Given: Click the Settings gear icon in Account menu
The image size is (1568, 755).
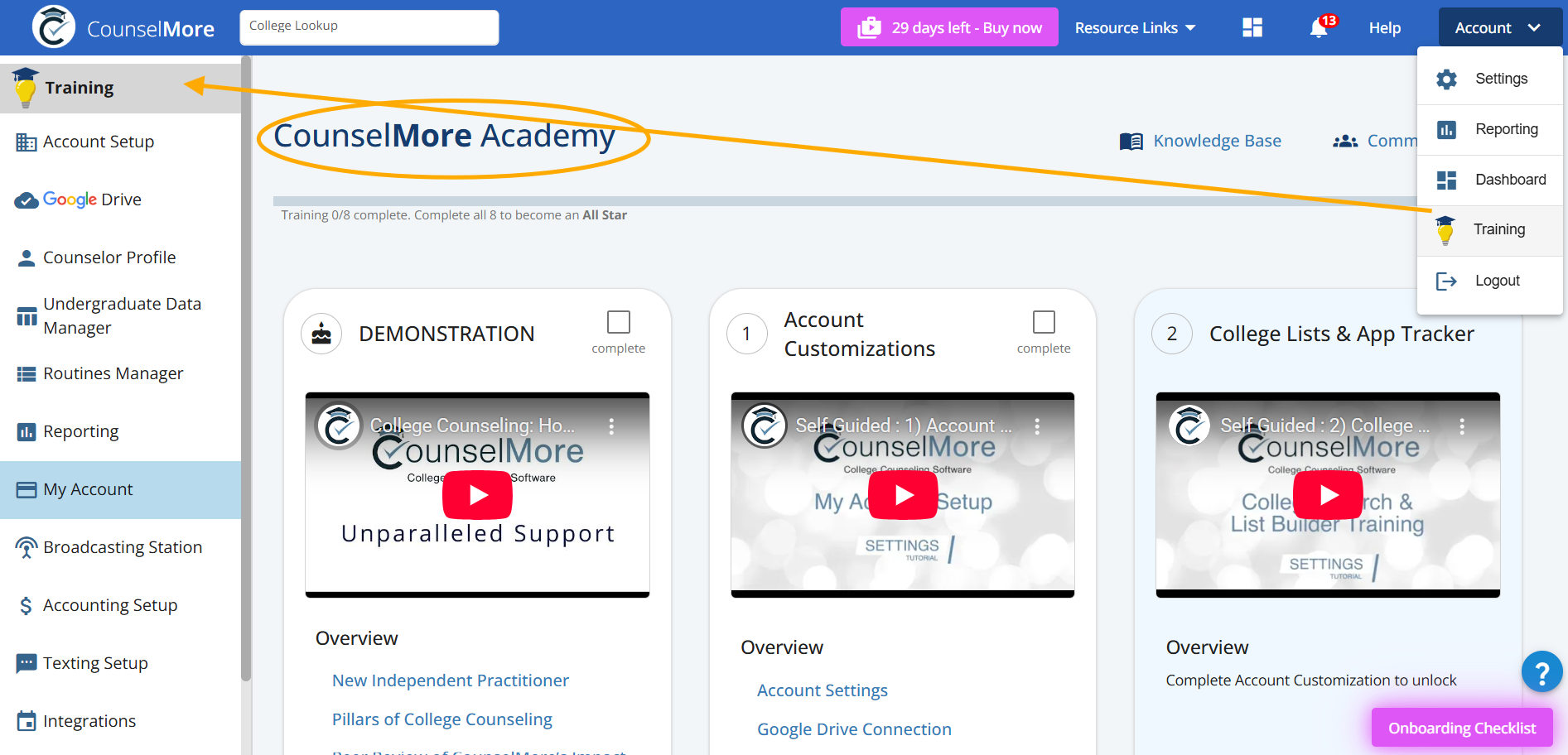Looking at the screenshot, I should [1446, 79].
